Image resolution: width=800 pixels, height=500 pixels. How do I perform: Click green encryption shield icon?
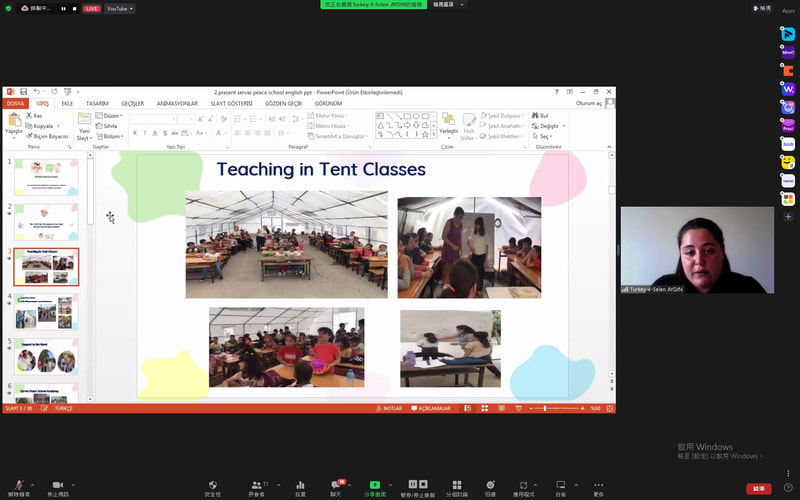pyautogui.click(x=8, y=9)
